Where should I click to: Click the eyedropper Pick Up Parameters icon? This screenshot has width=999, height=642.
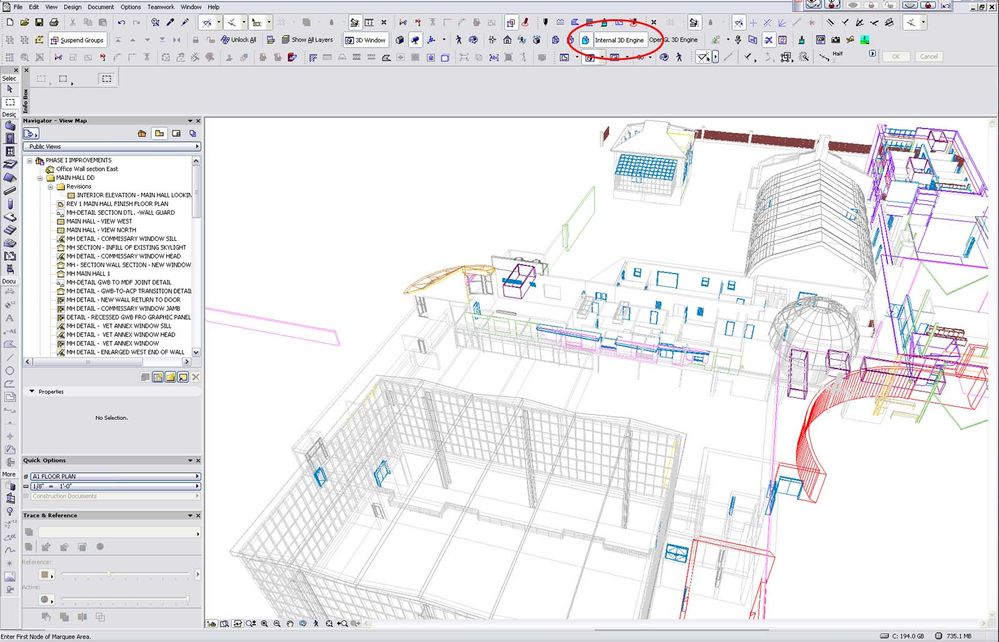170,22
